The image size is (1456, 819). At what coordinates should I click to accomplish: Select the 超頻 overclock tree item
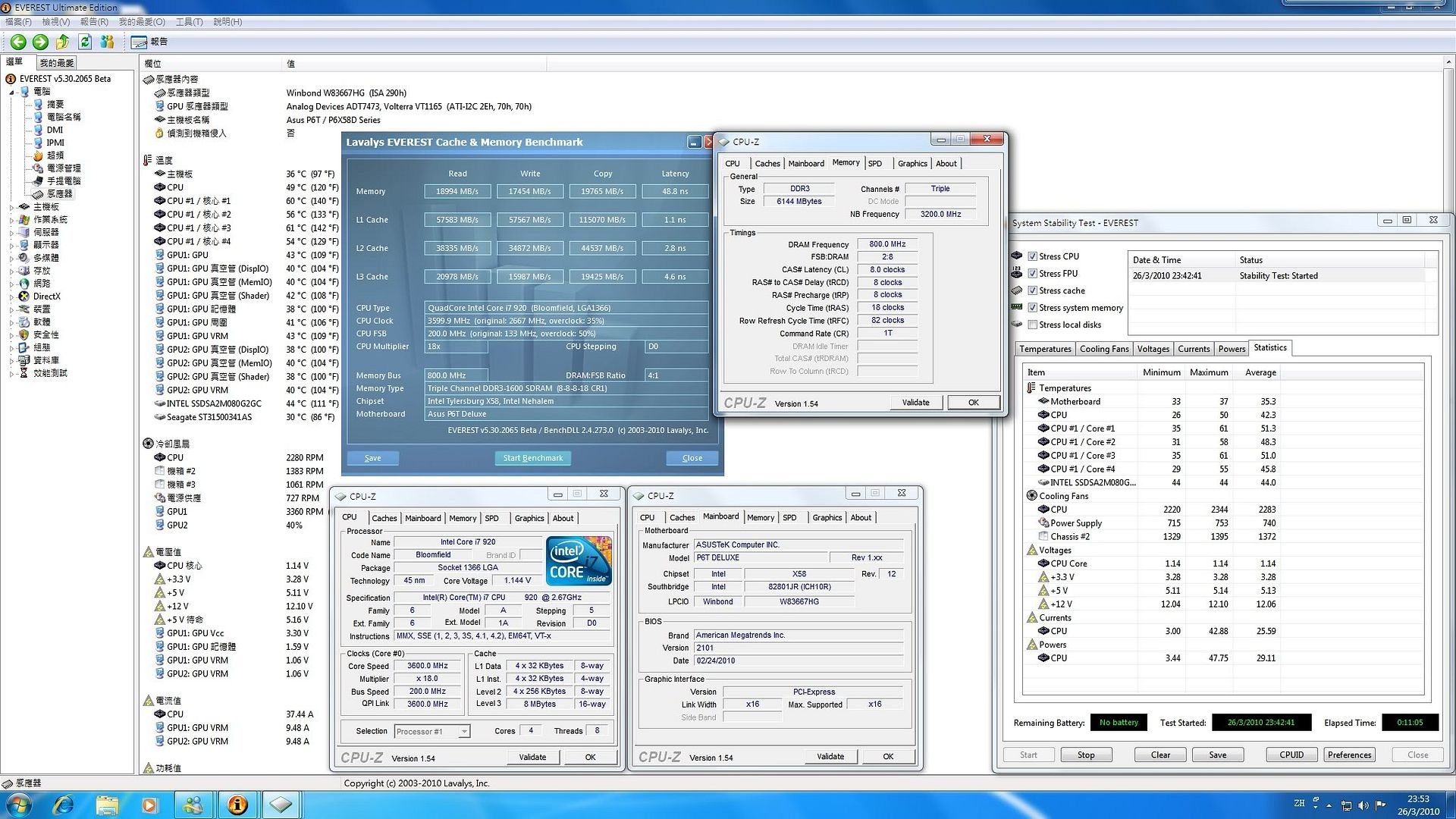click(x=55, y=155)
